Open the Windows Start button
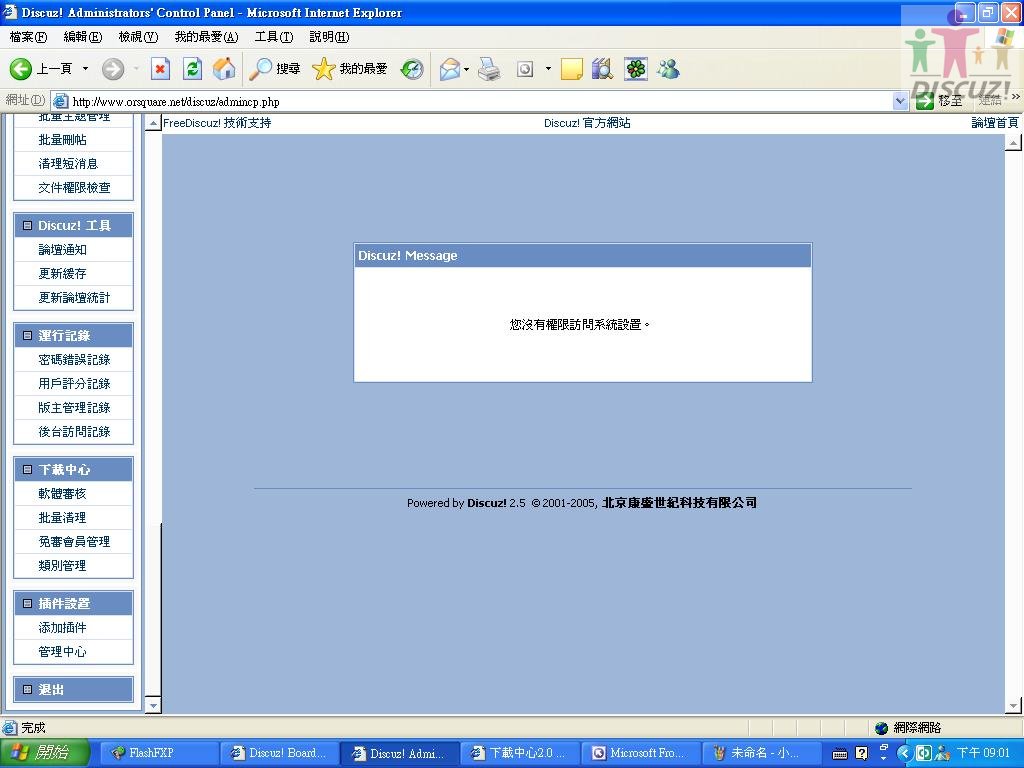Viewport: 1024px width, 768px height. (44, 753)
